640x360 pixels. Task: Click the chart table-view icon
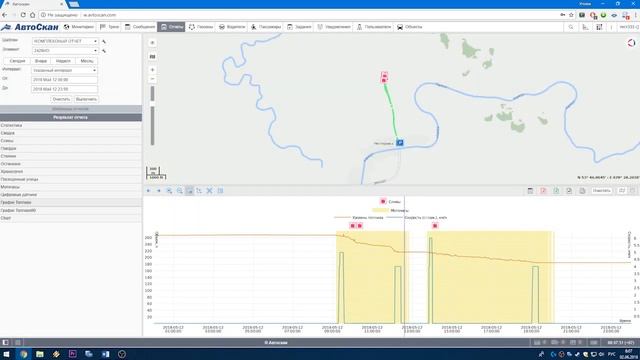(x=220, y=191)
